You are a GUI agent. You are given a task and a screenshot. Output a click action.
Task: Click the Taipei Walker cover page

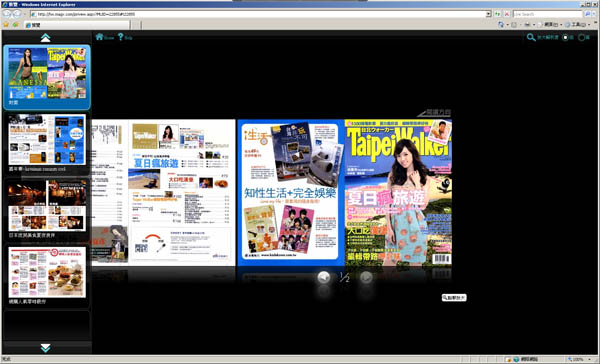398,193
